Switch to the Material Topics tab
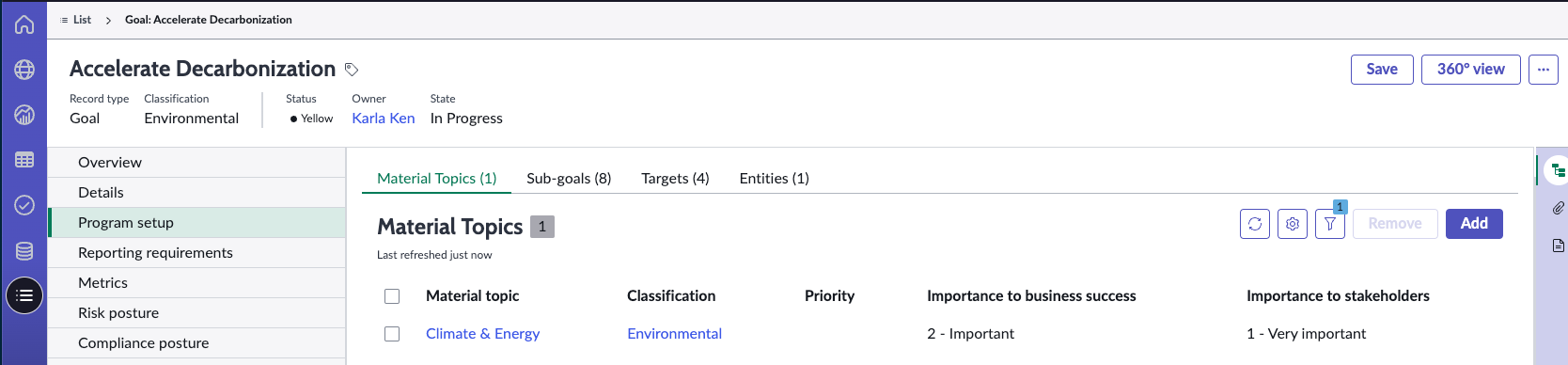Viewport: 1568px width, 365px height. [x=436, y=179]
